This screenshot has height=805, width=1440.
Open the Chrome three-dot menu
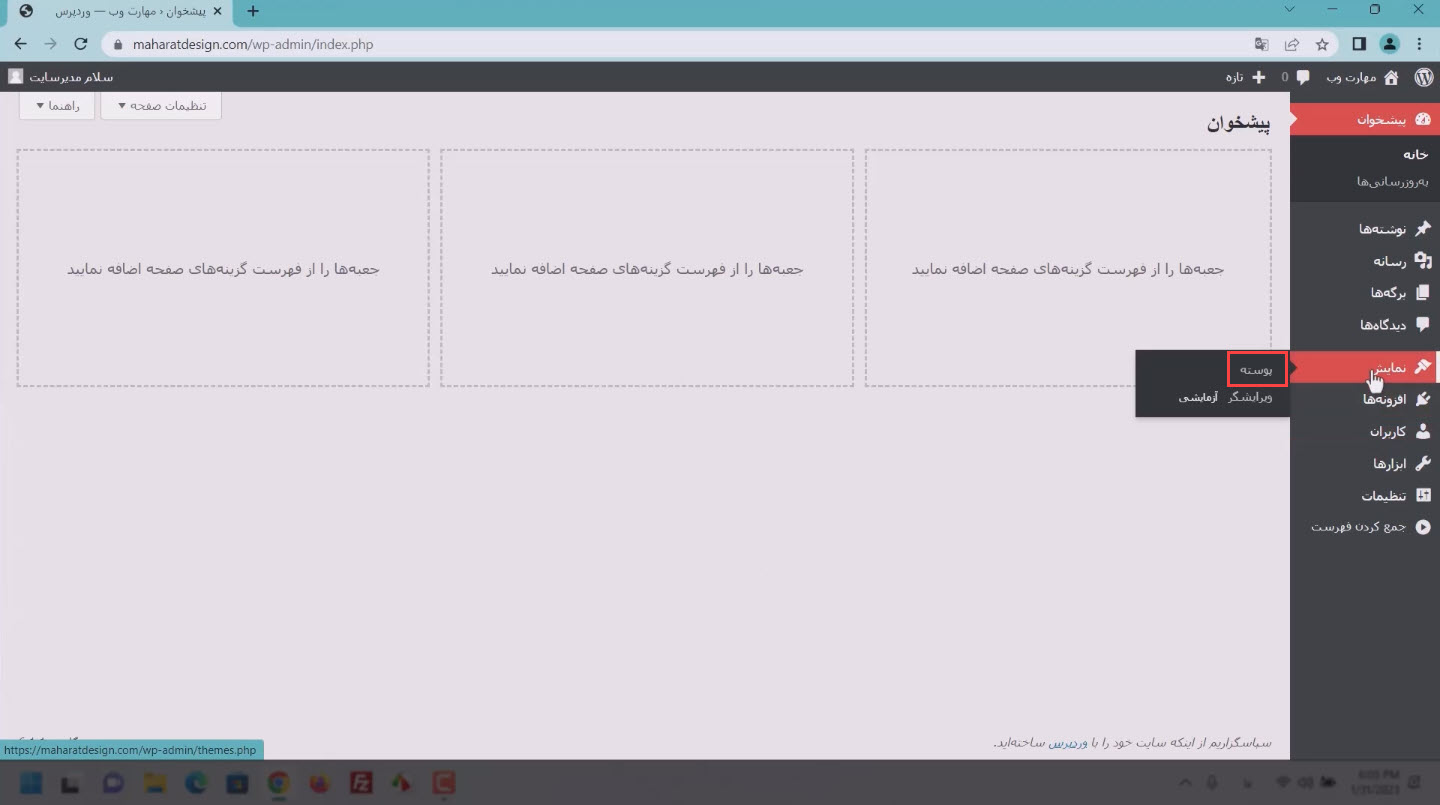(1420, 44)
